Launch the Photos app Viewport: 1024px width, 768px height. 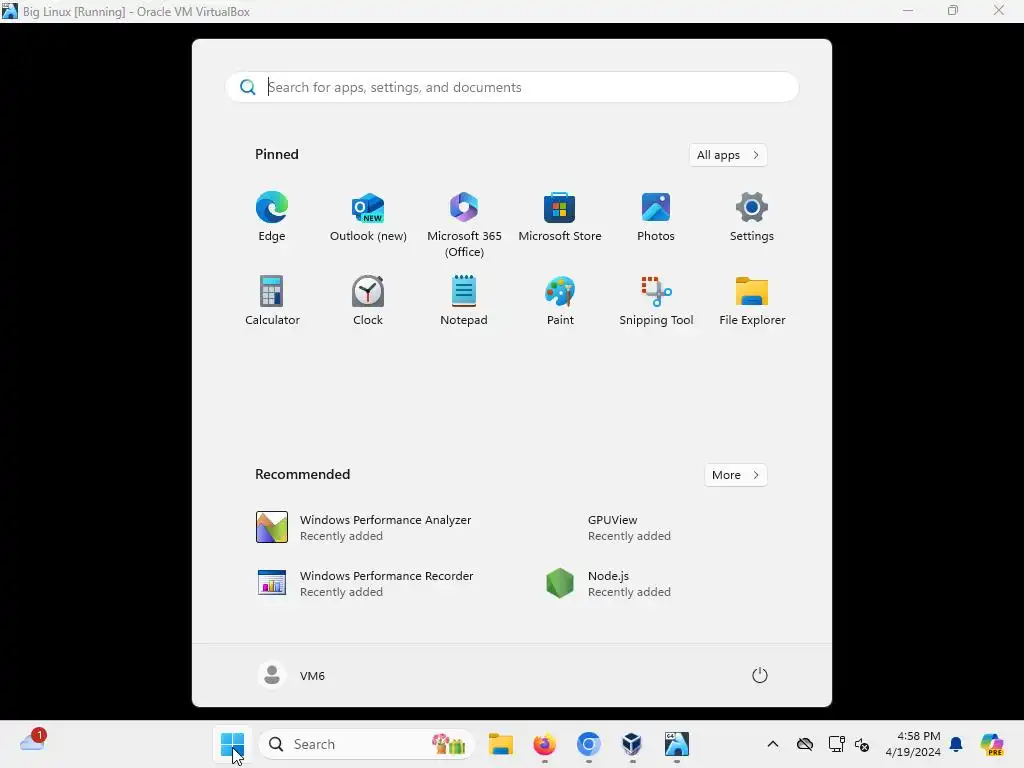(656, 217)
